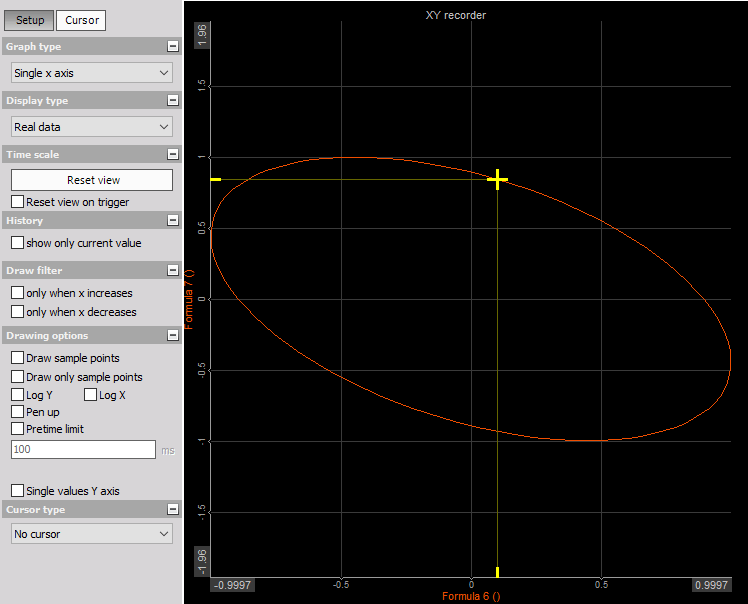Enable the Pretime limit option
Viewport: 748px width, 604px height.
click(18, 428)
